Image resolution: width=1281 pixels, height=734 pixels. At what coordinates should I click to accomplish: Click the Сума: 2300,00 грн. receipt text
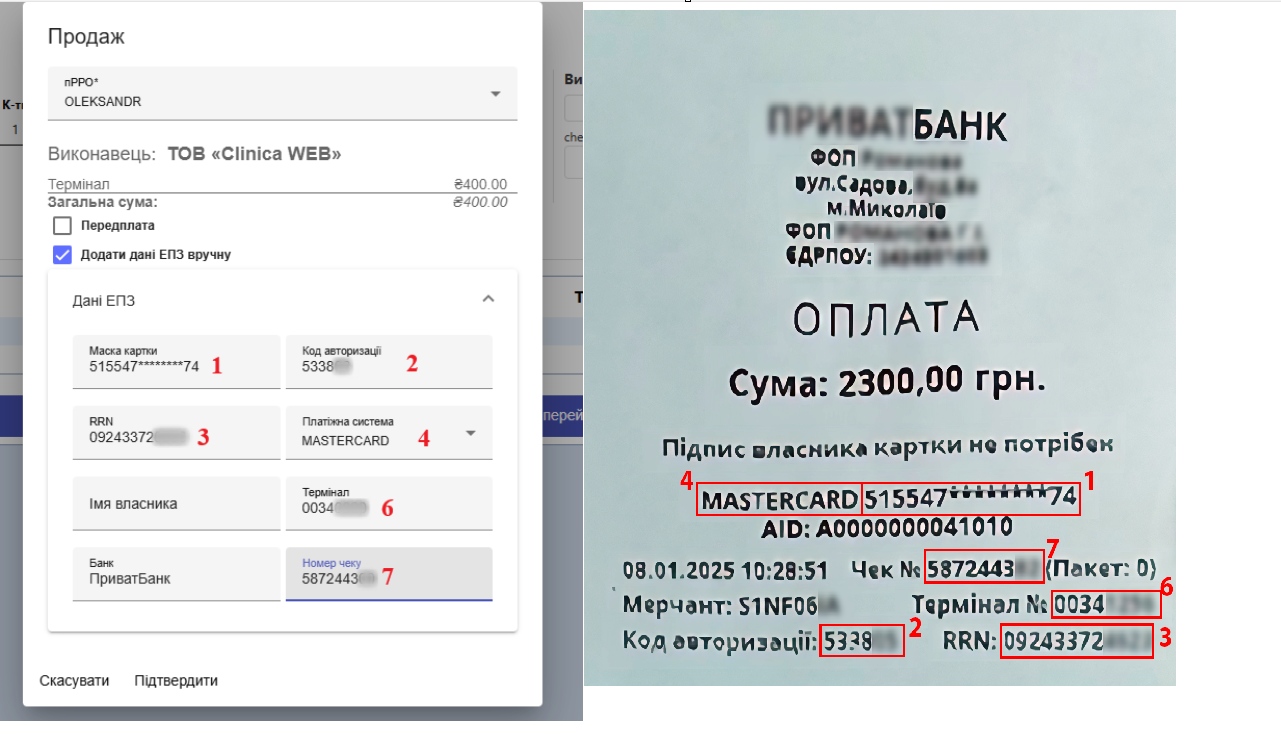pos(888,380)
